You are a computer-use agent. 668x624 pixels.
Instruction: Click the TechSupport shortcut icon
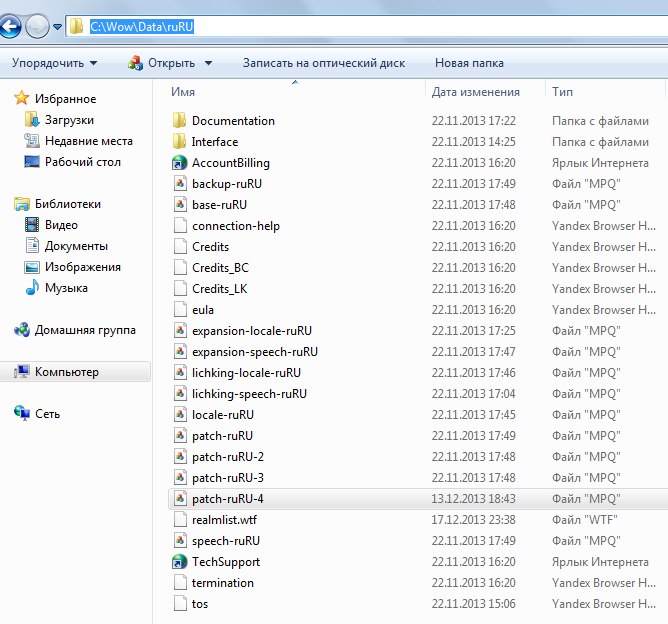click(180, 561)
